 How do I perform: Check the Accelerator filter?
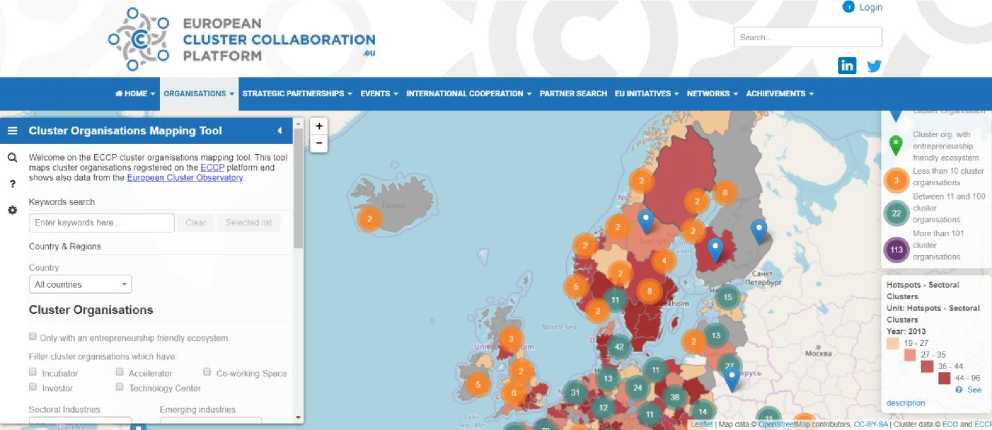point(120,372)
